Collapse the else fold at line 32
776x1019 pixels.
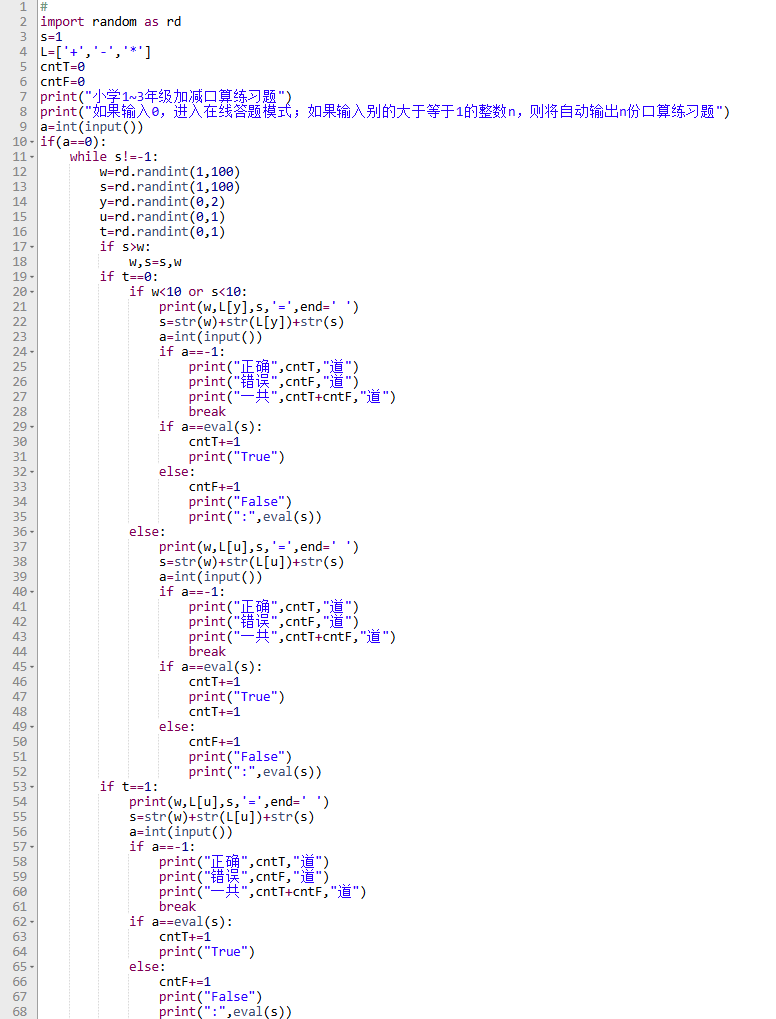32,472
